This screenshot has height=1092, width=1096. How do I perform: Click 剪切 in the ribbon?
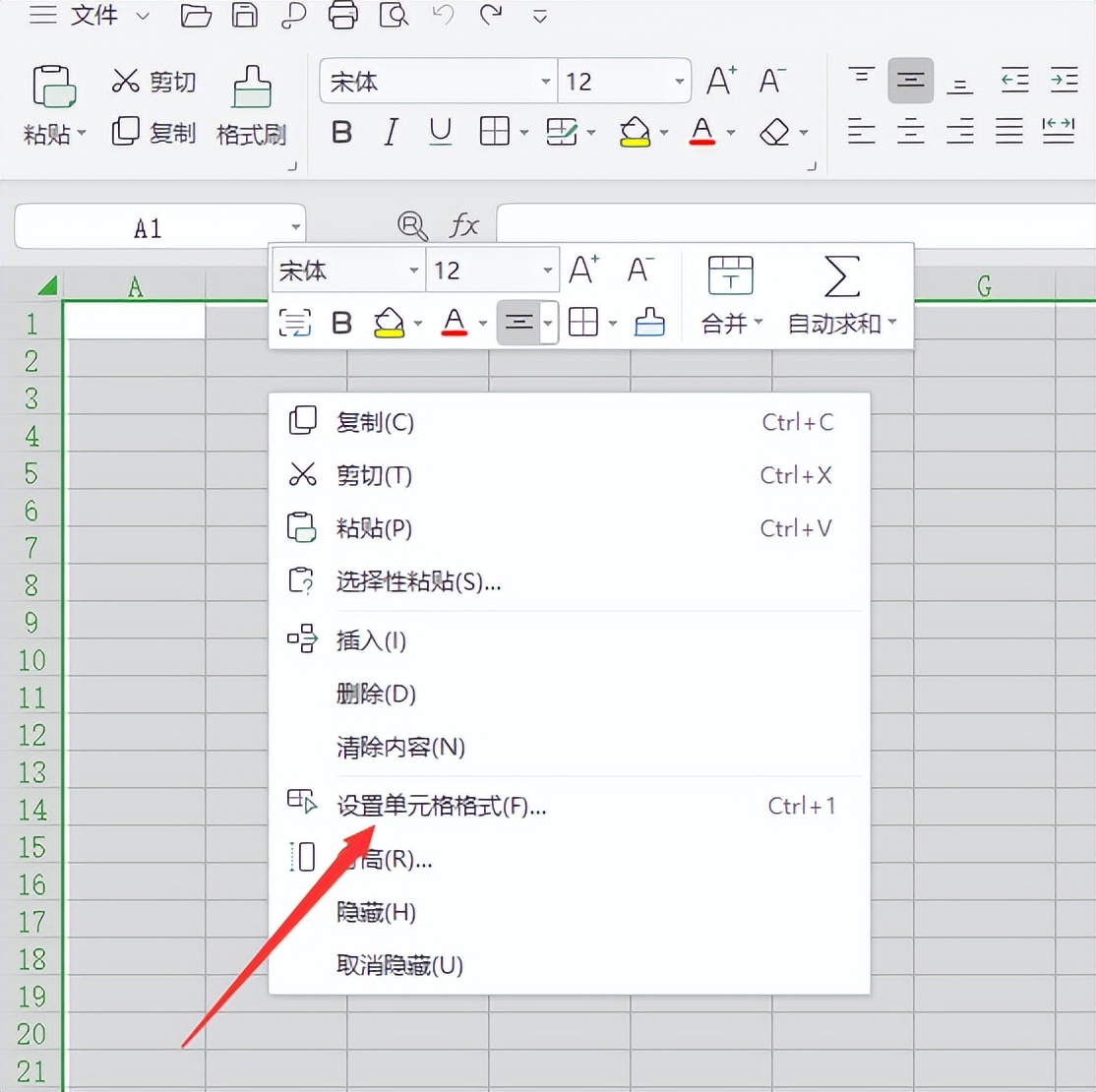[153, 81]
